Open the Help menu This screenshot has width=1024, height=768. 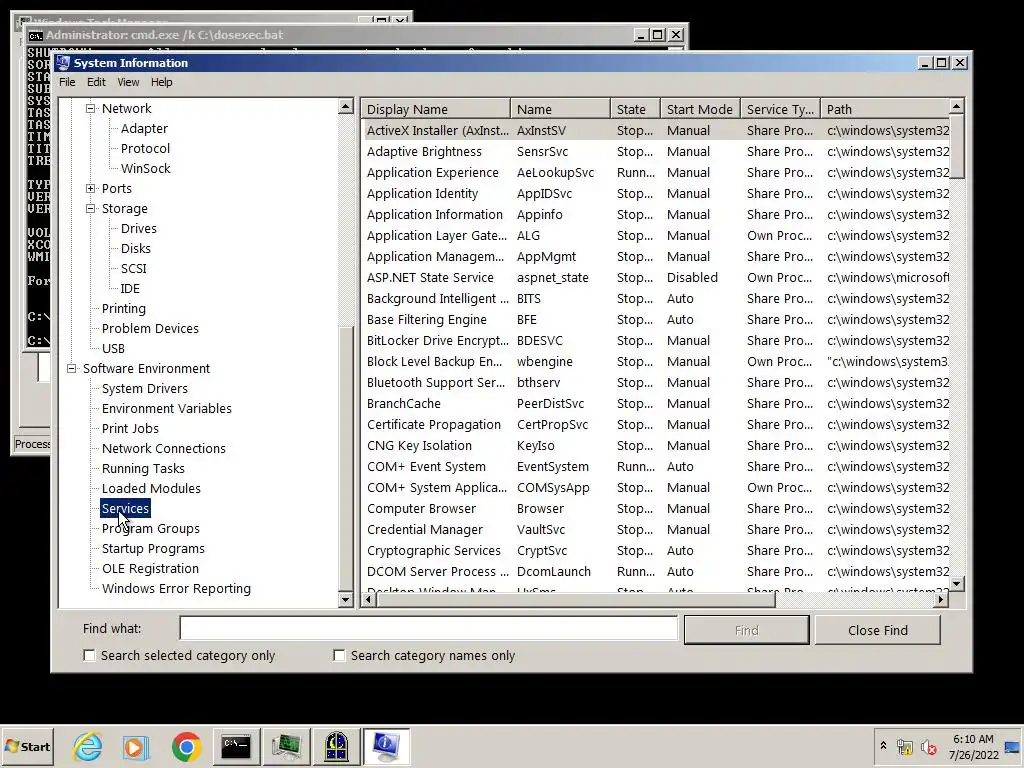click(x=161, y=82)
